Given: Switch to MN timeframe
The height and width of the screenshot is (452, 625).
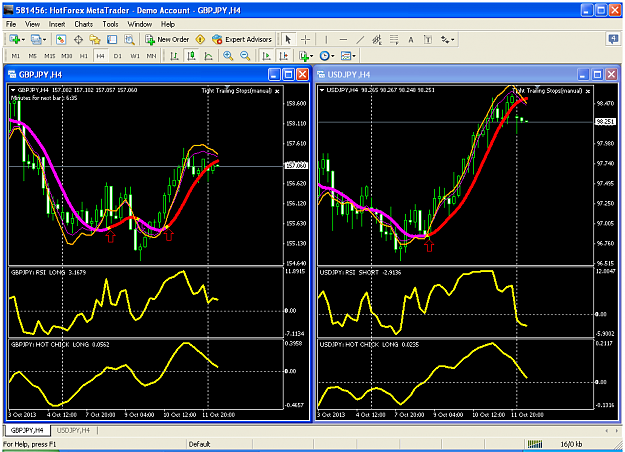Looking at the screenshot, I should point(151,56).
